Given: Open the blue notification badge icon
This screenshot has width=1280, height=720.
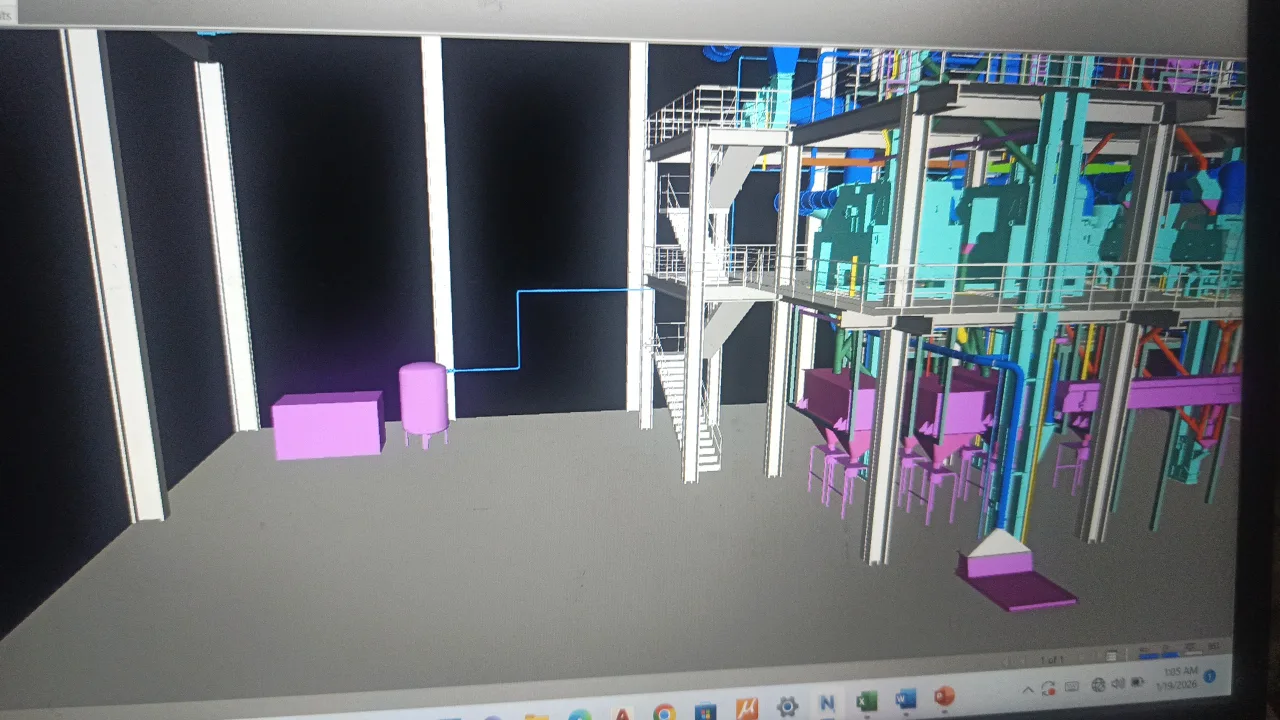Looking at the screenshot, I should [x=1209, y=676].
